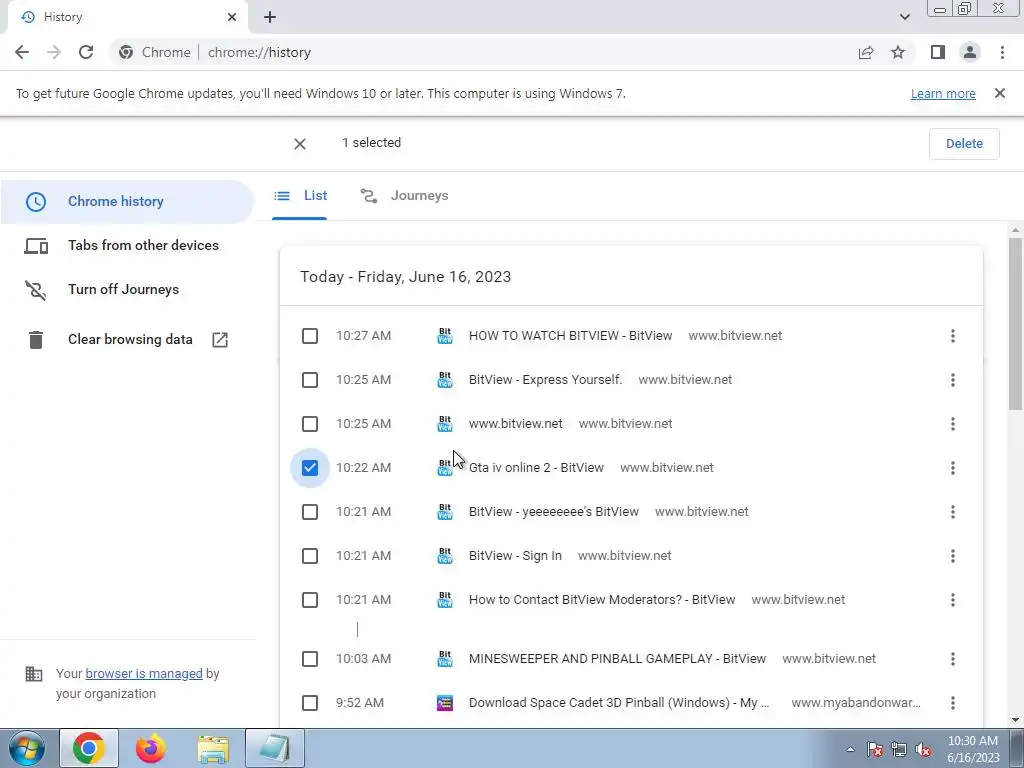The height and width of the screenshot is (768, 1024).
Task: Click BitView favicon of HOW TO WATCH BITVIEW
Action: click(x=445, y=336)
